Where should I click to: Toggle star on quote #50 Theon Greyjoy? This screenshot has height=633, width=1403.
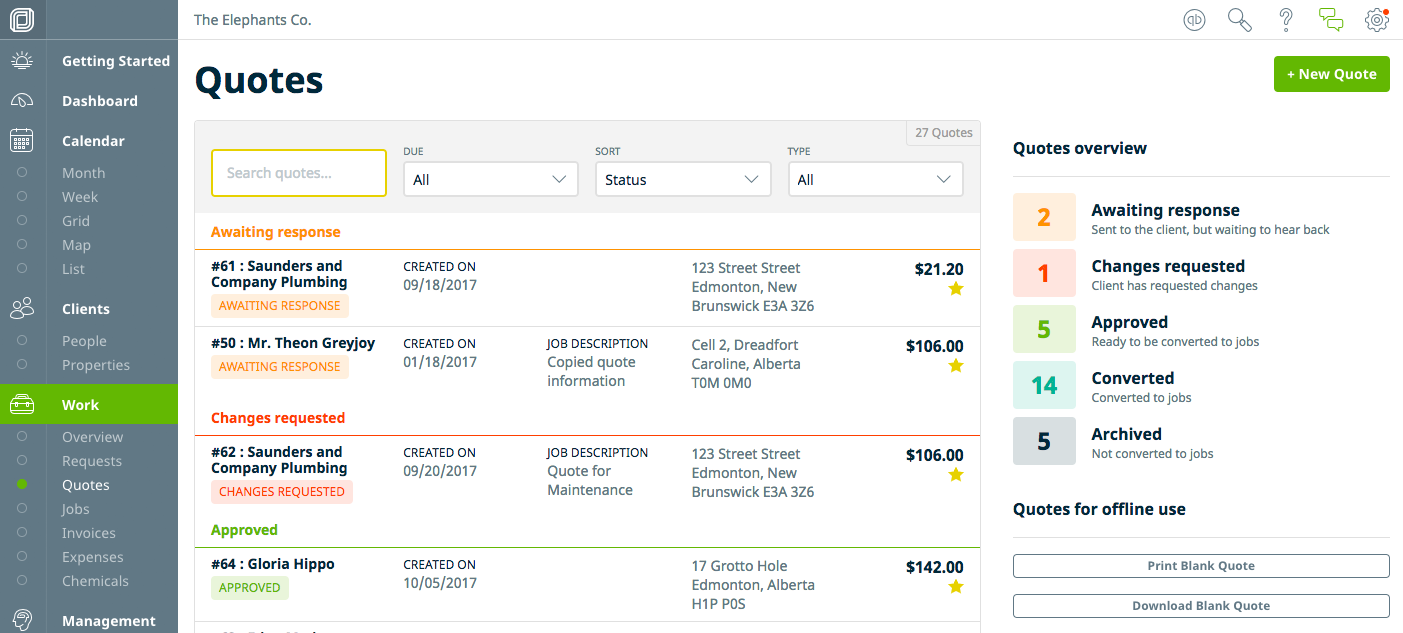(x=955, y=366)
